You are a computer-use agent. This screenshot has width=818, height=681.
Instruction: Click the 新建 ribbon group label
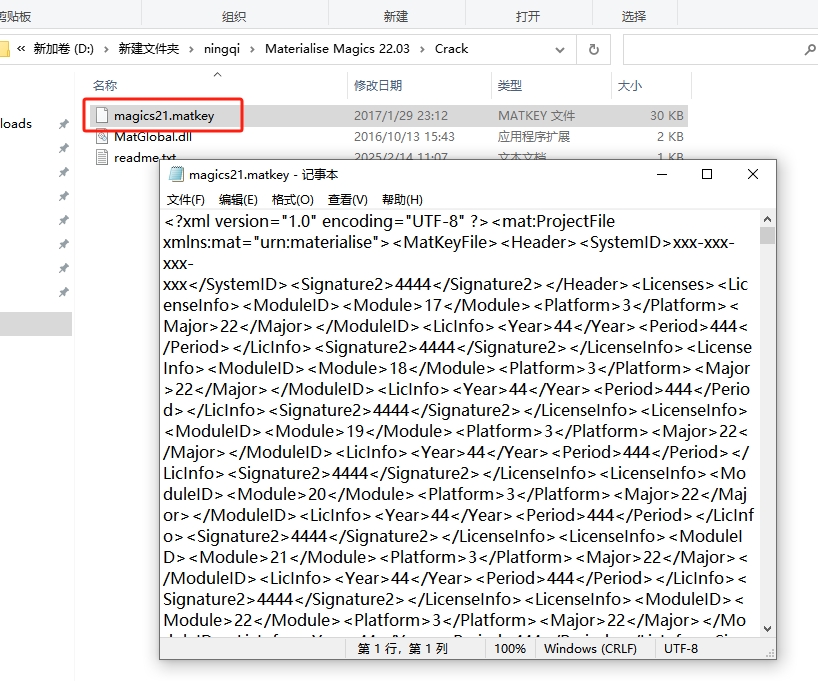point(396,17)
